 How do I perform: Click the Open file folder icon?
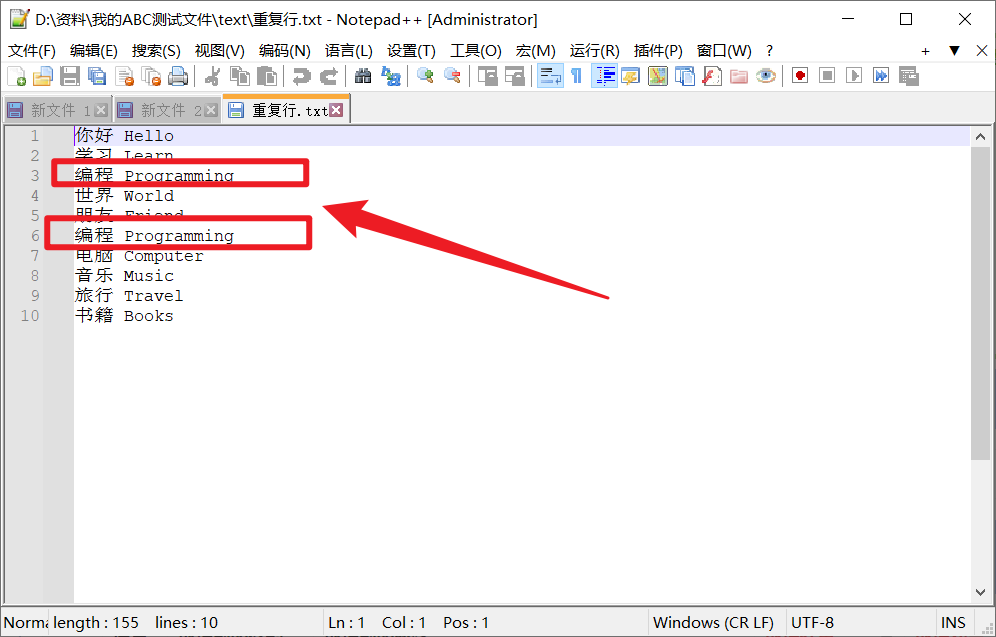coord(43,76)
